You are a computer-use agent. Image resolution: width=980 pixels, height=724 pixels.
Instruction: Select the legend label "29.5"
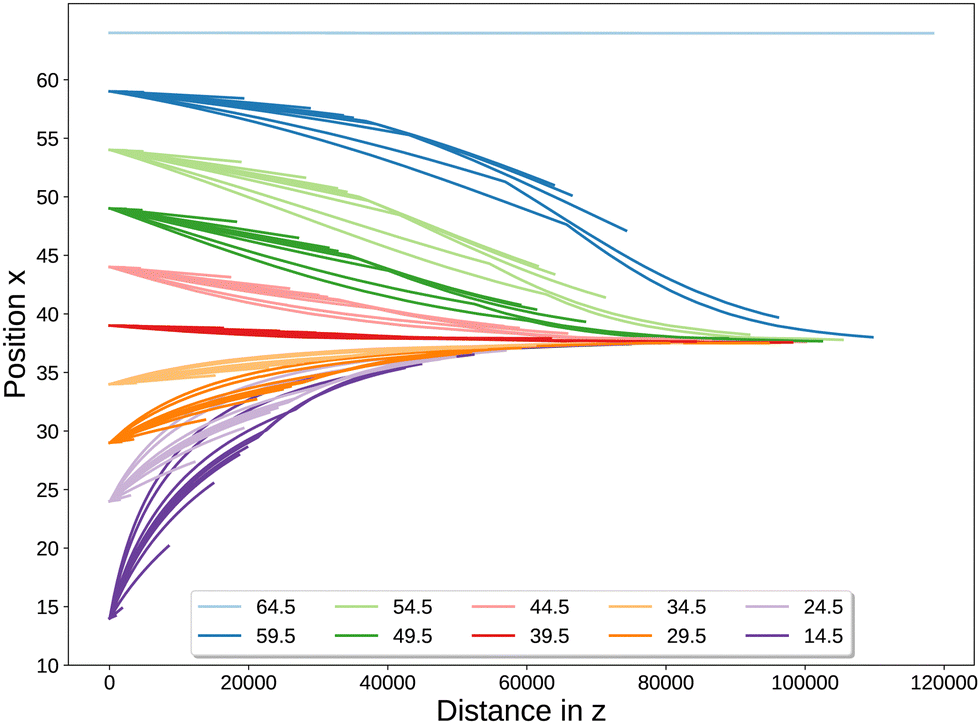686,636
